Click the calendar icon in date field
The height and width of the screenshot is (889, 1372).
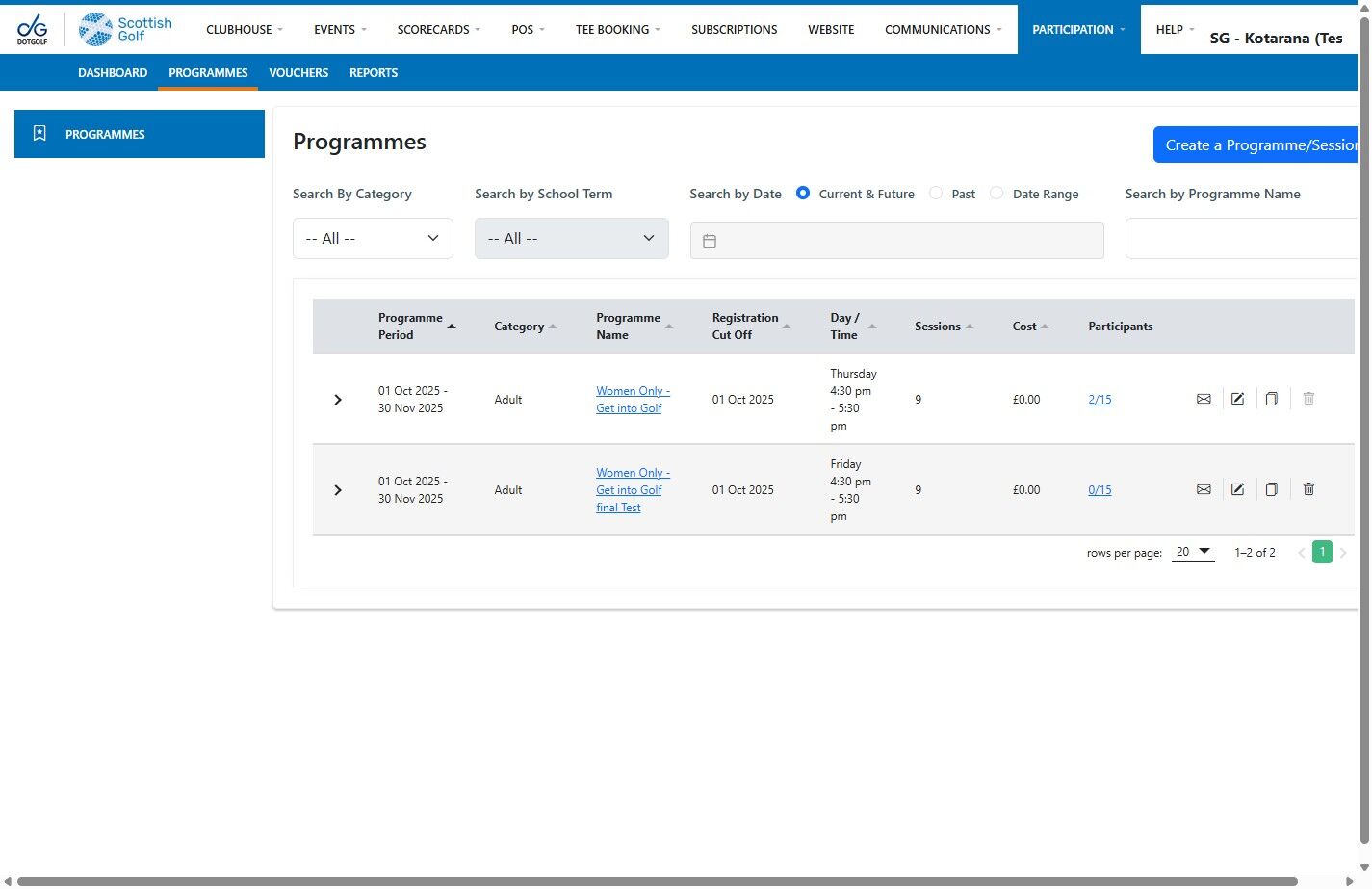[x=710, y=241]
